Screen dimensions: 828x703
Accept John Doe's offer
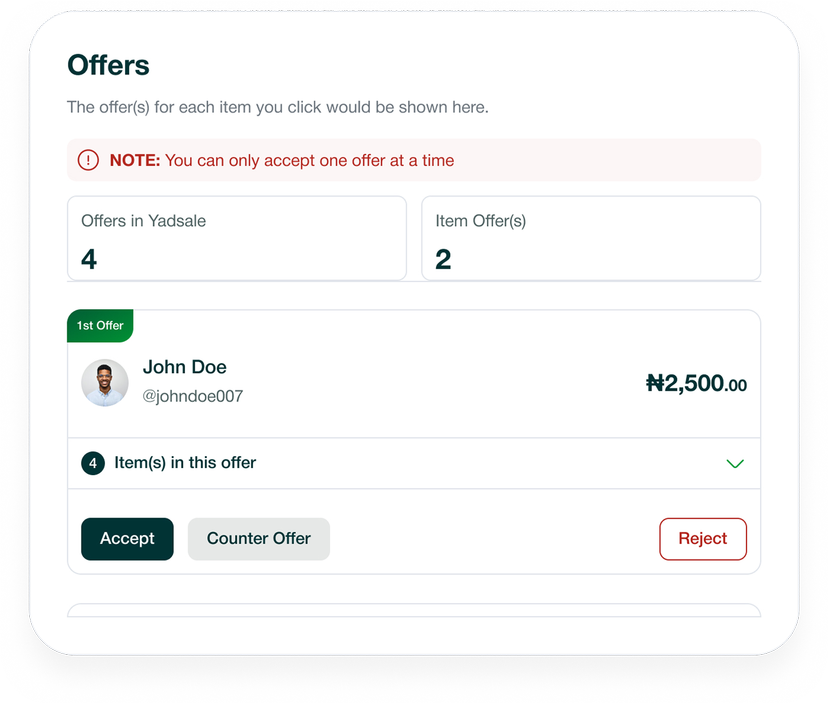point(127,539)
